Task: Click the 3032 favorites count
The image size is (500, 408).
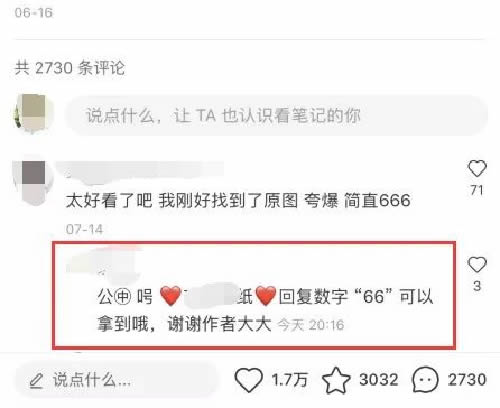Action: coord(379,380)
